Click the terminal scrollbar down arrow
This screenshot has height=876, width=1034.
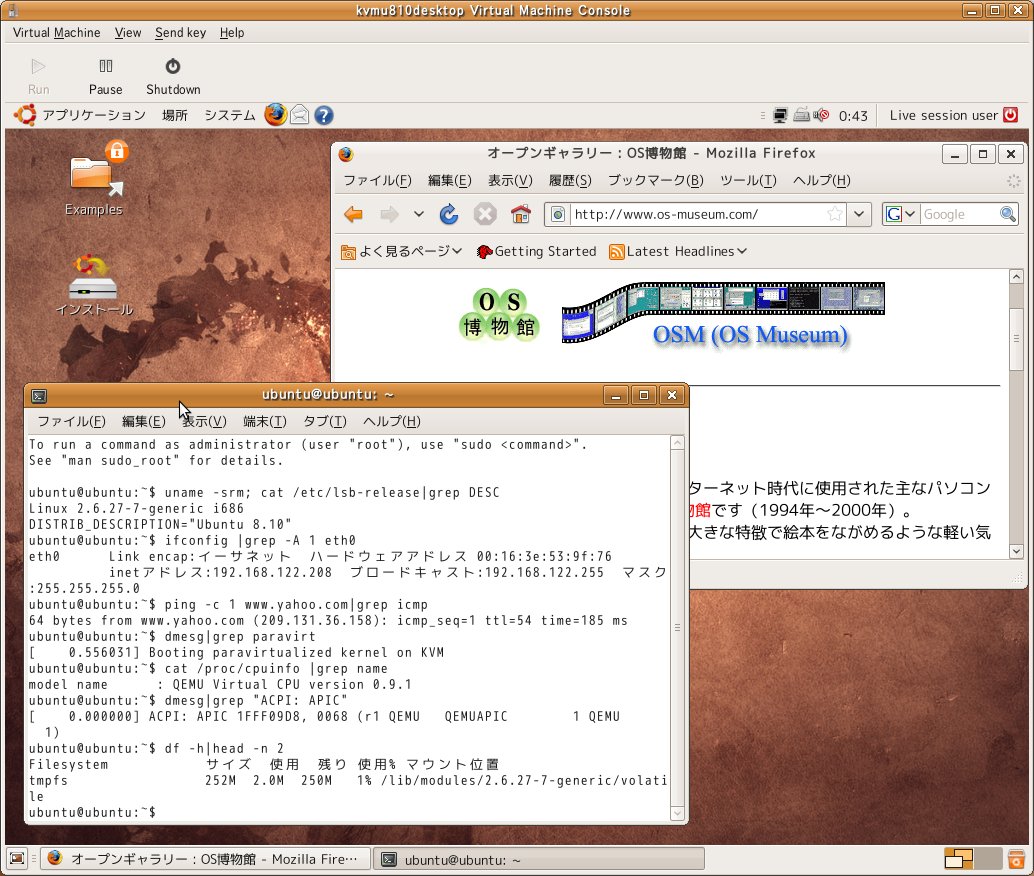point(677,813)
